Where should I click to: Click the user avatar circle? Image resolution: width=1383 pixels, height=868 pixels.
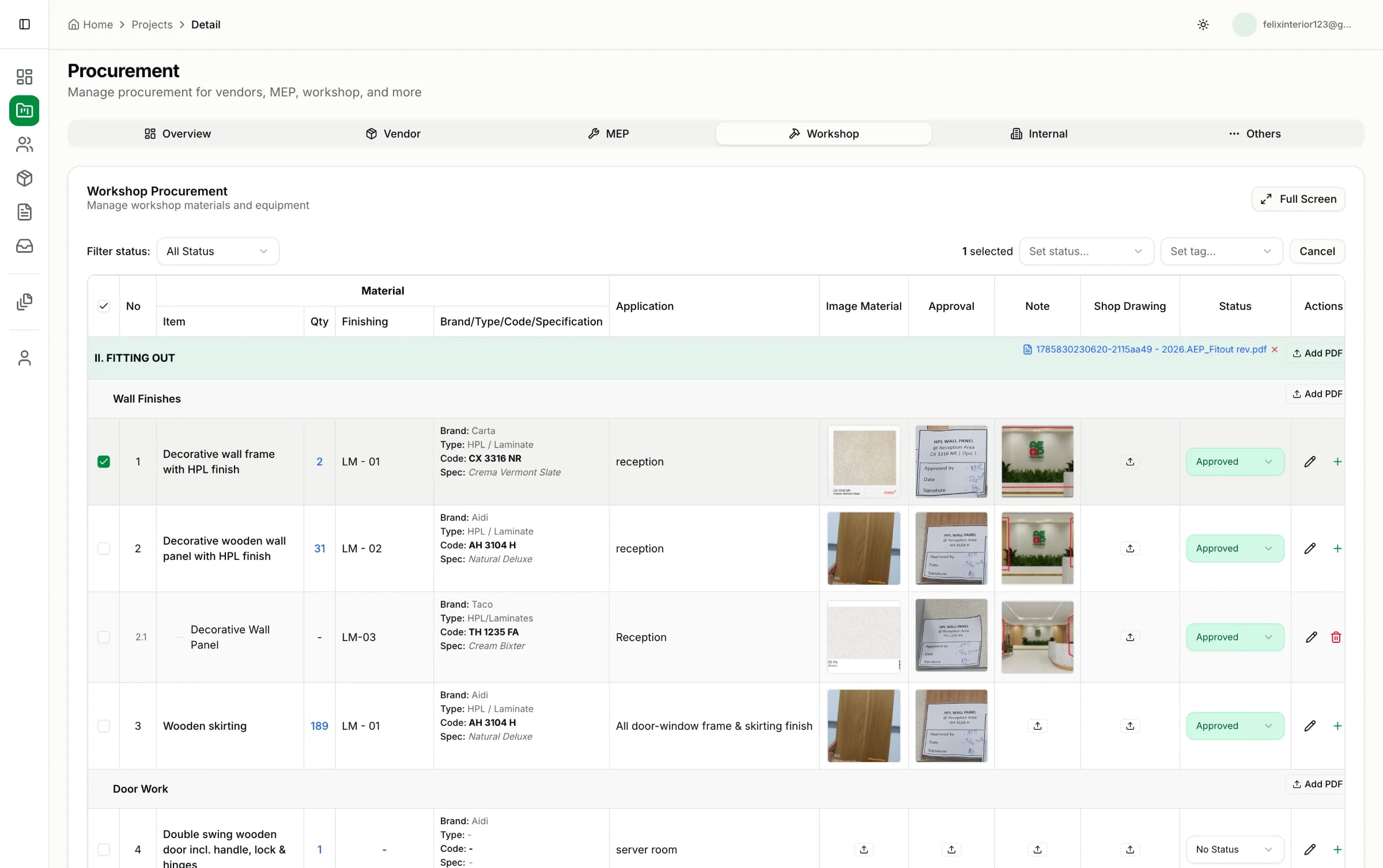click(x=1244, y=24)
